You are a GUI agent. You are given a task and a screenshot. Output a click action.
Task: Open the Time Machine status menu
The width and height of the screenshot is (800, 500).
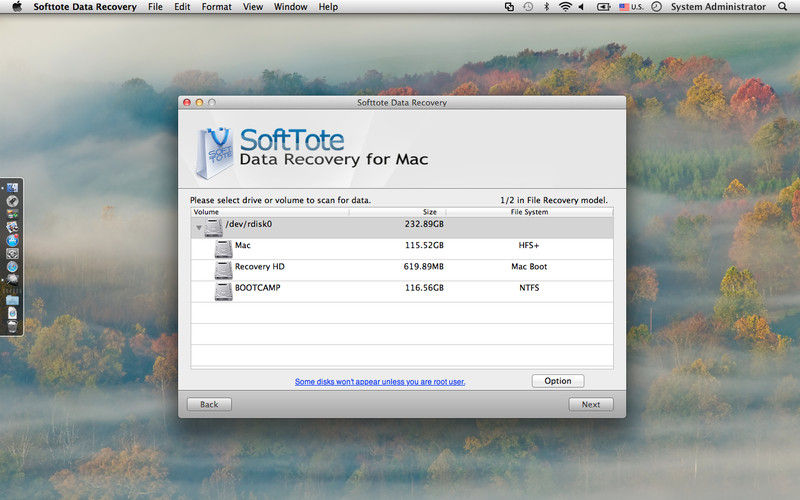point(528,7)
